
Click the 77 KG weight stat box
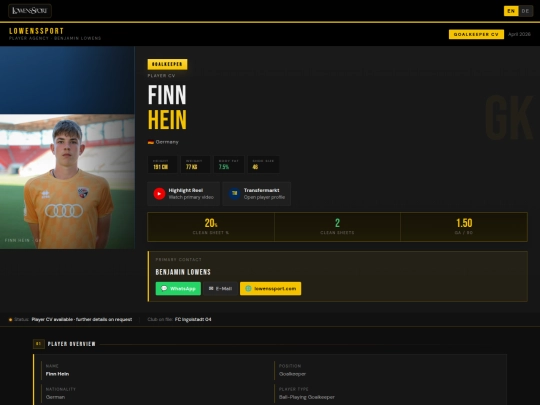point(195,164)
